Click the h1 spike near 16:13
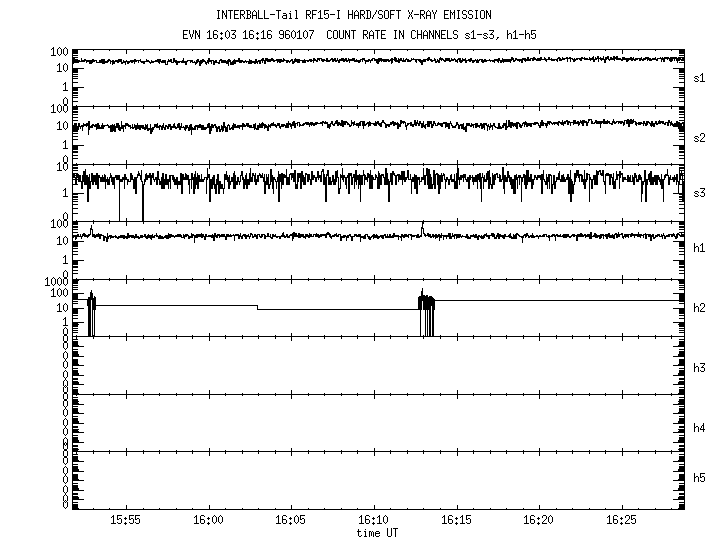The image size is (720, 550). coord(423,228)
